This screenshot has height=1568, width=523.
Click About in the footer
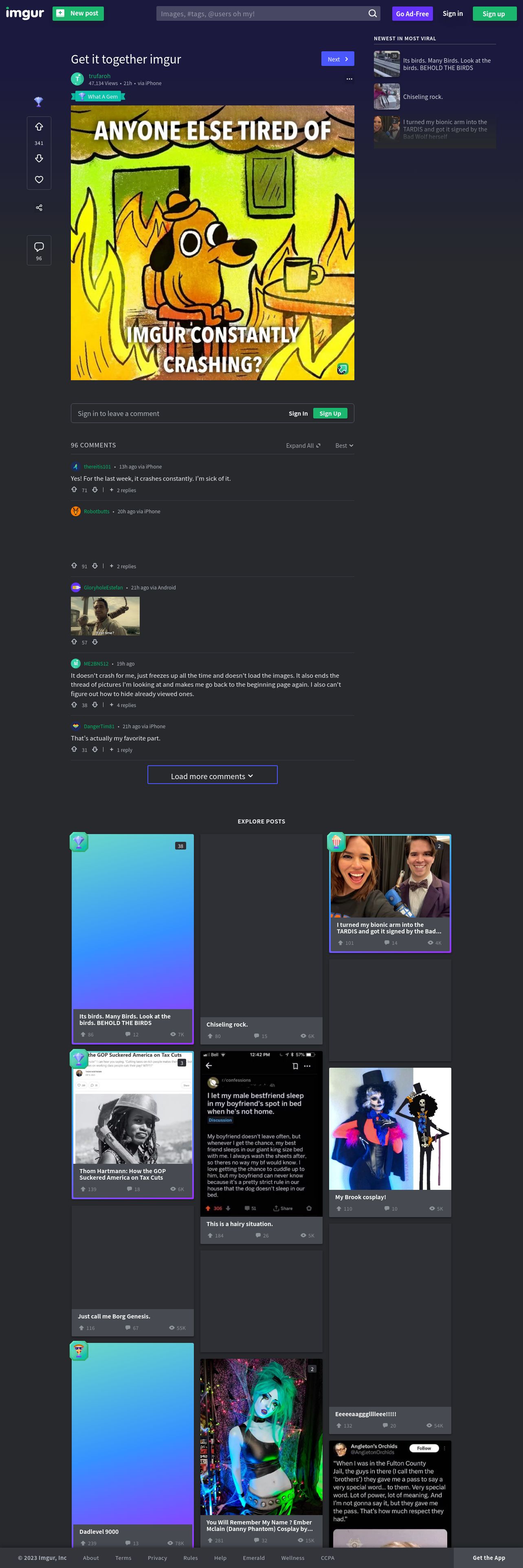[x=91, y=1558]
